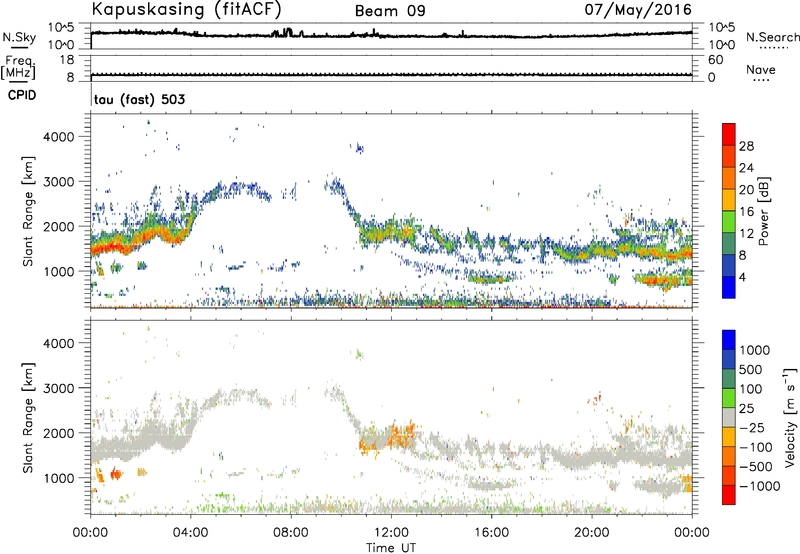Click the "16" power colorbar tick label
This screenshot has width=800, height=554.
point(746,211)
